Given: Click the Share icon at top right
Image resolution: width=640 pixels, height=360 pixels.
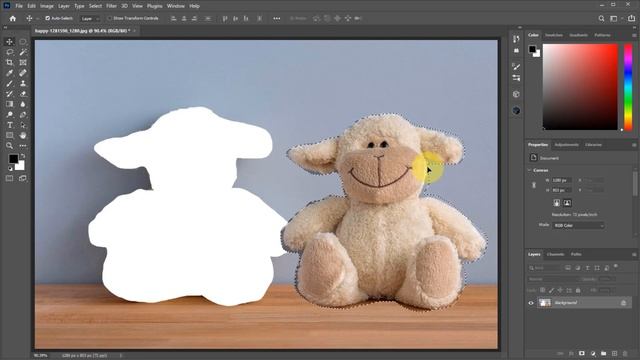Looking at the screenshot, I should [x=631, y=18].
